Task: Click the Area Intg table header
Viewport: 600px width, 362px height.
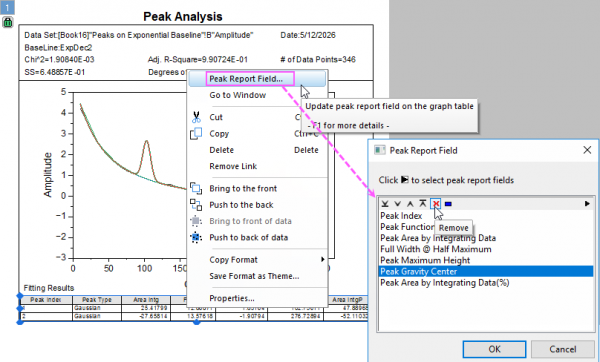Action: click(146, 300)
